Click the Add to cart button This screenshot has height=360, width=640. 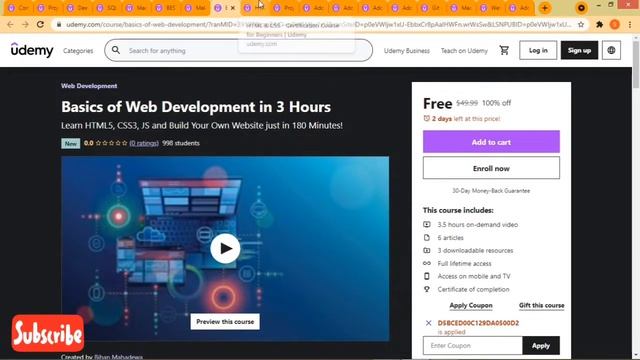[491, 142]
